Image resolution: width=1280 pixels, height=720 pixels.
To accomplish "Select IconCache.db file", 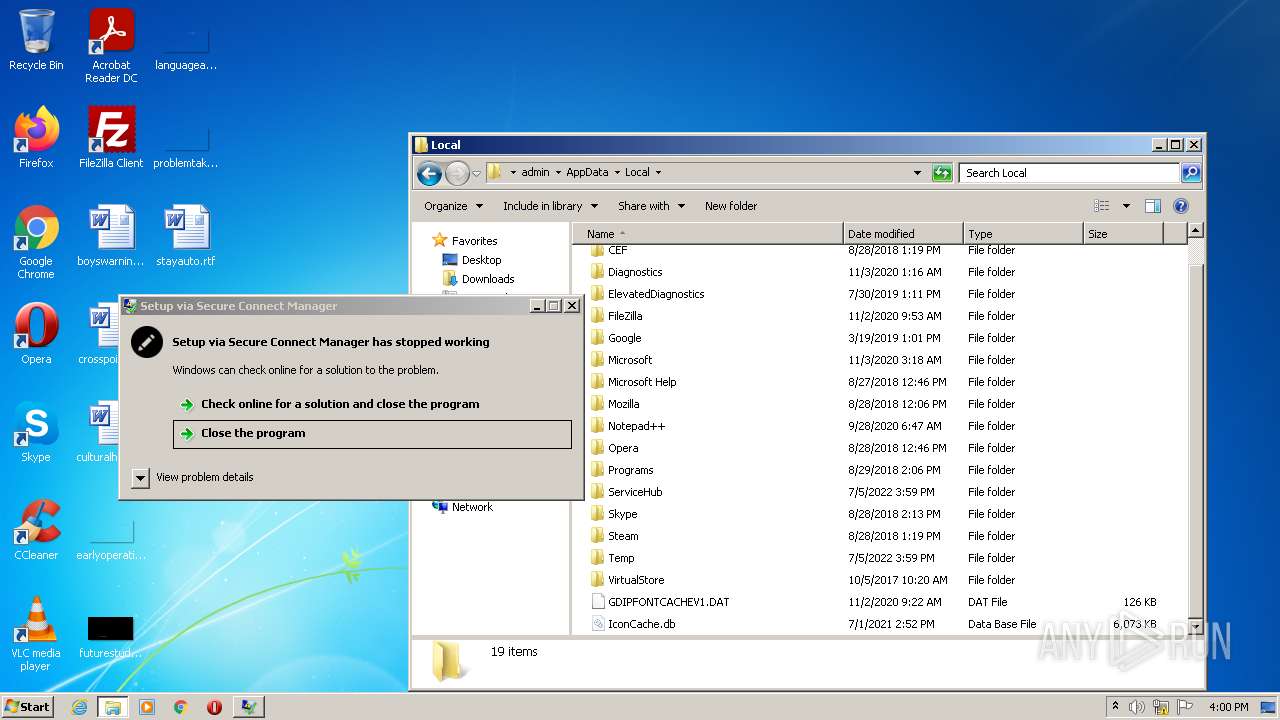I will click(x=641, y=624).
